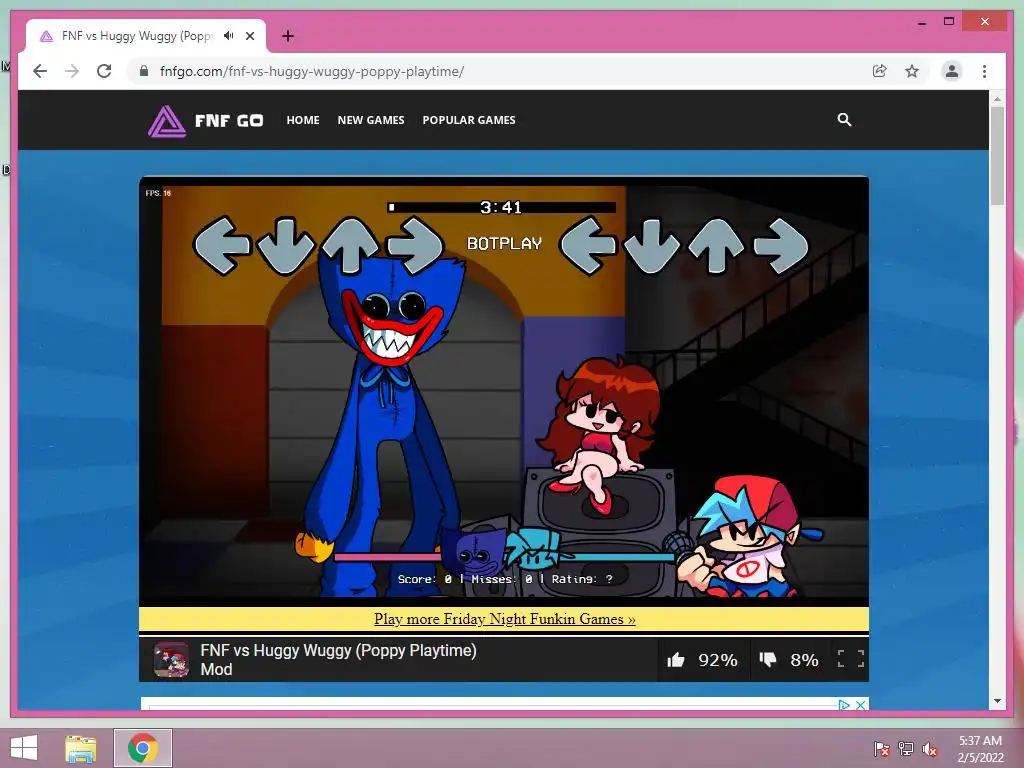Viewport: 1024px width, 768px height.
Task: Click the health bar in the game
Action: point(504,557)
